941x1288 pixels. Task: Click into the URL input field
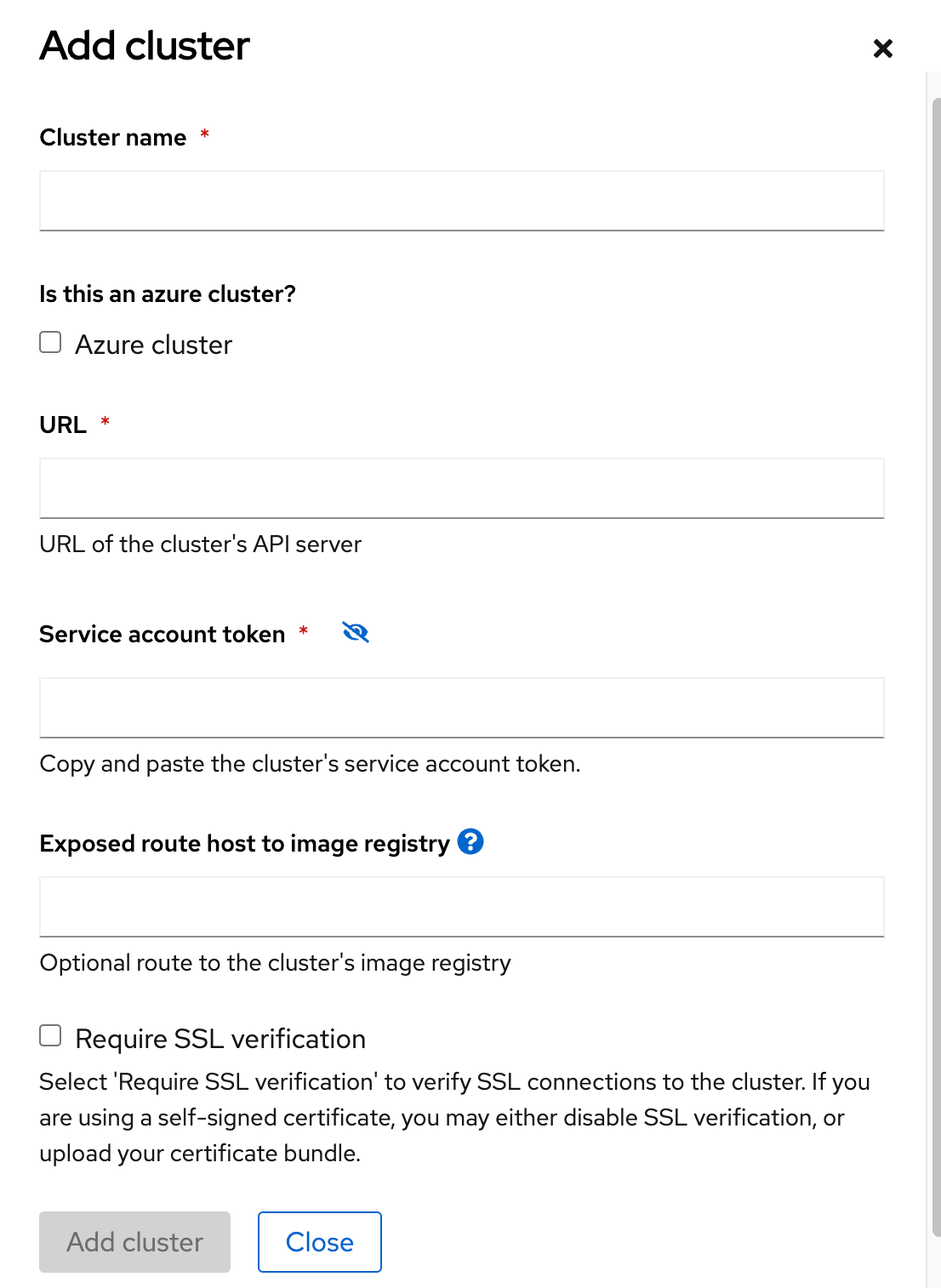[x=461, y=488]
